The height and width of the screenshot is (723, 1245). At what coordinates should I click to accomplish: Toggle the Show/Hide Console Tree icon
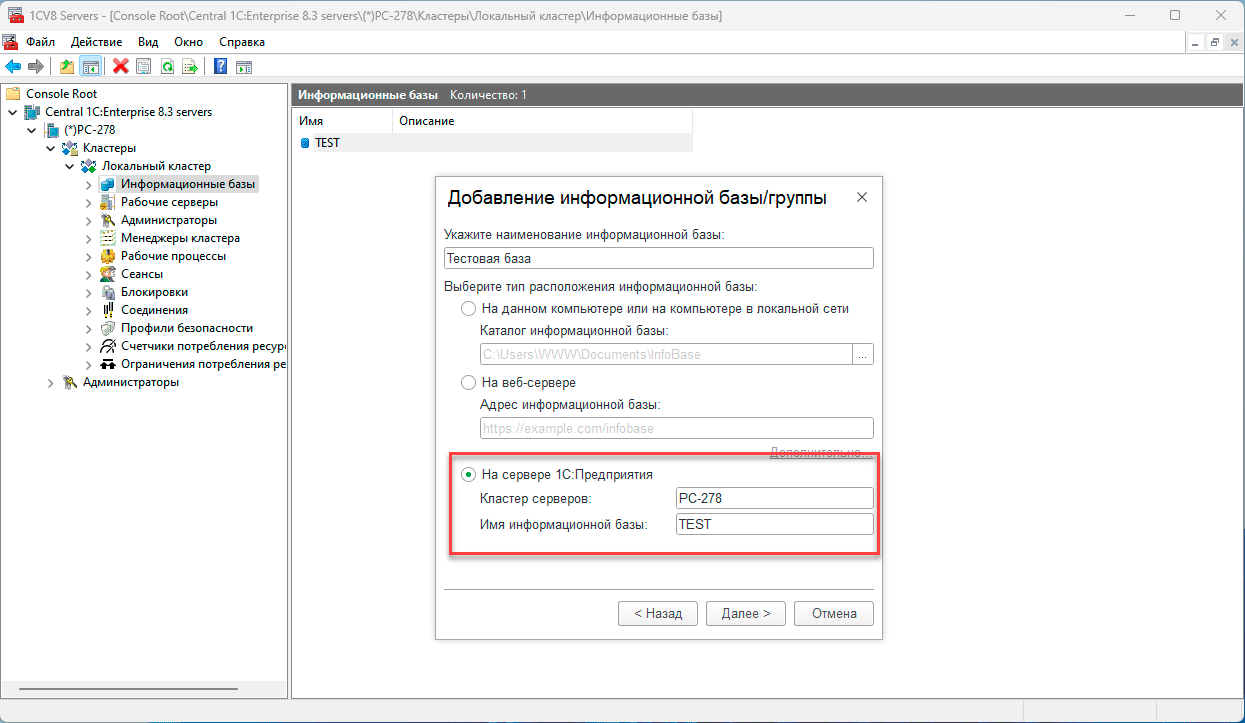tap(90, 66)
